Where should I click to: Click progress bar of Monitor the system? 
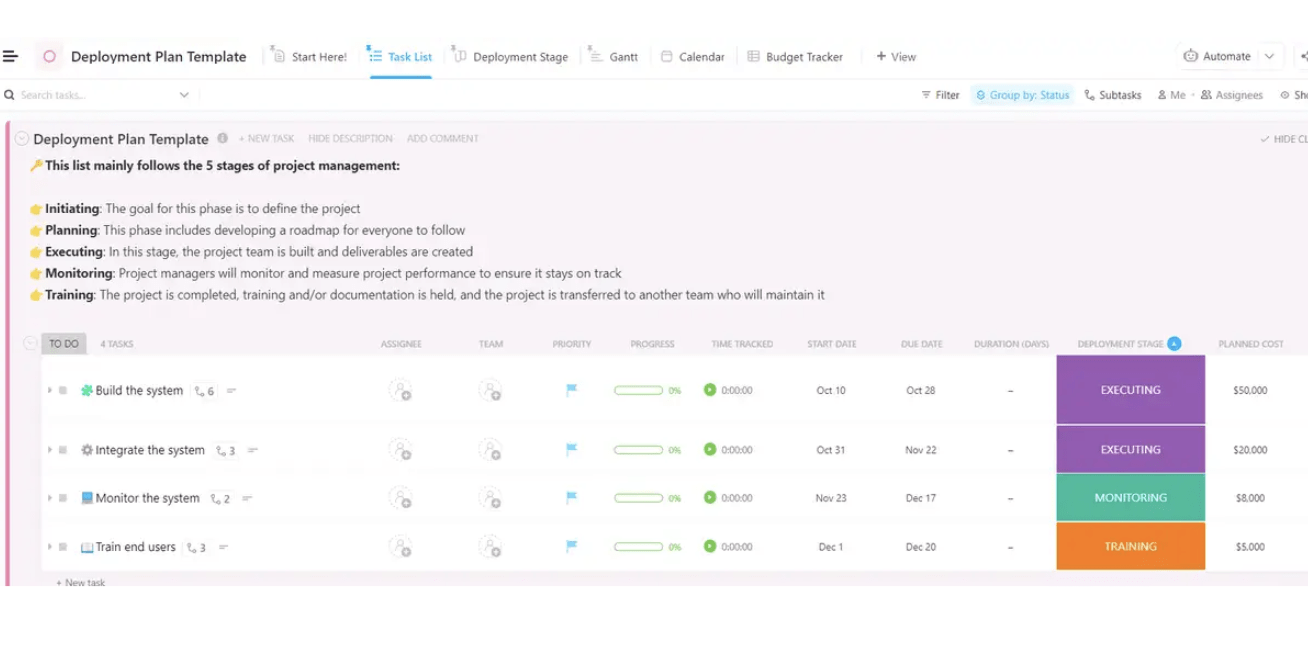point(639,498)
